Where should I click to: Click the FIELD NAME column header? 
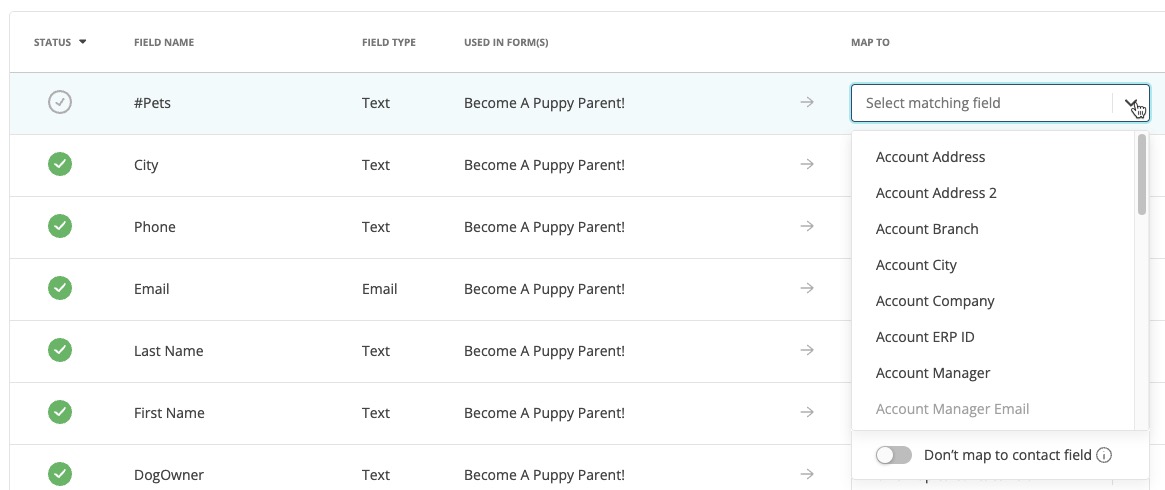[164, 42]
